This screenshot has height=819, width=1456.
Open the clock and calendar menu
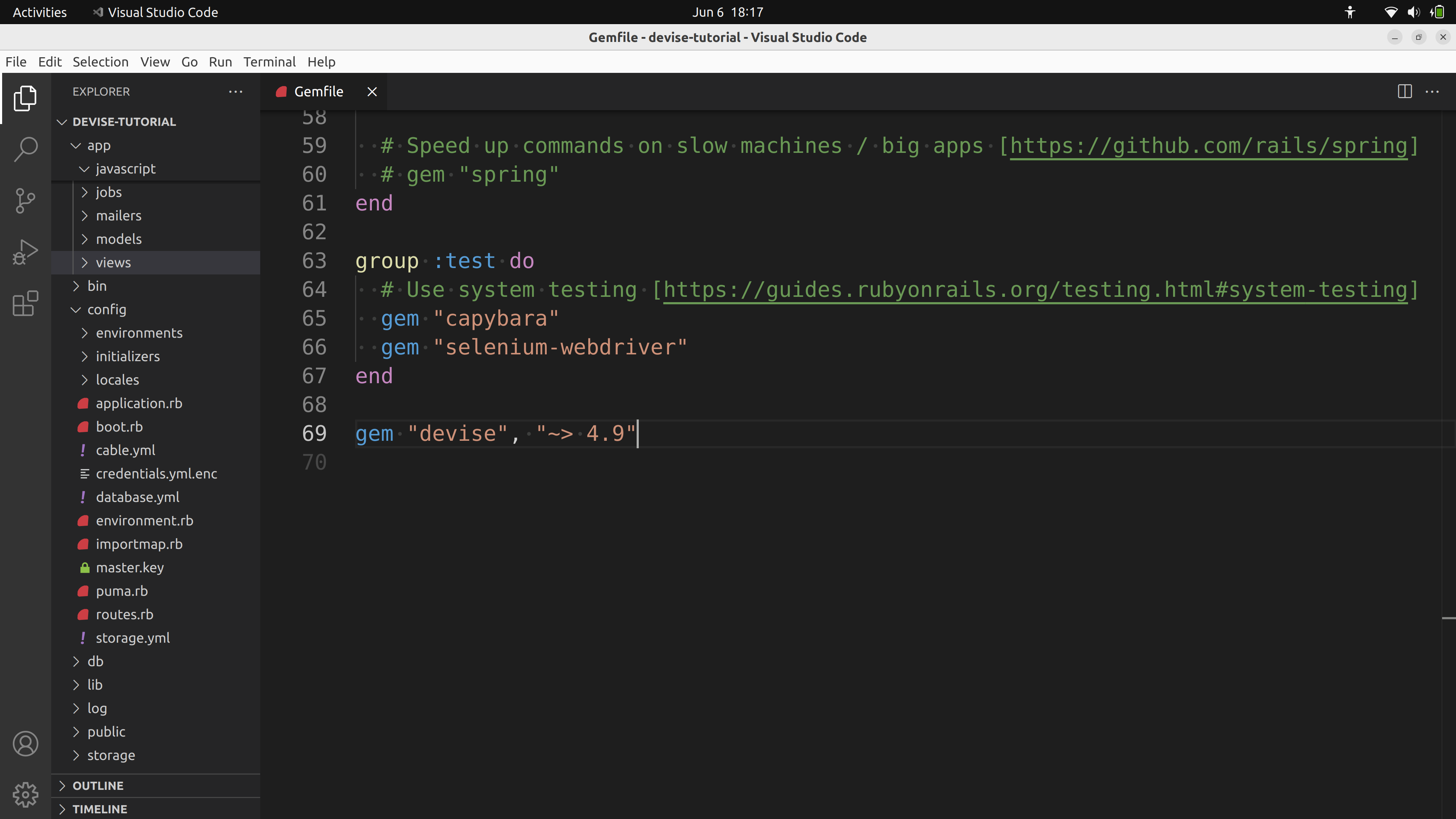(728, 12)
